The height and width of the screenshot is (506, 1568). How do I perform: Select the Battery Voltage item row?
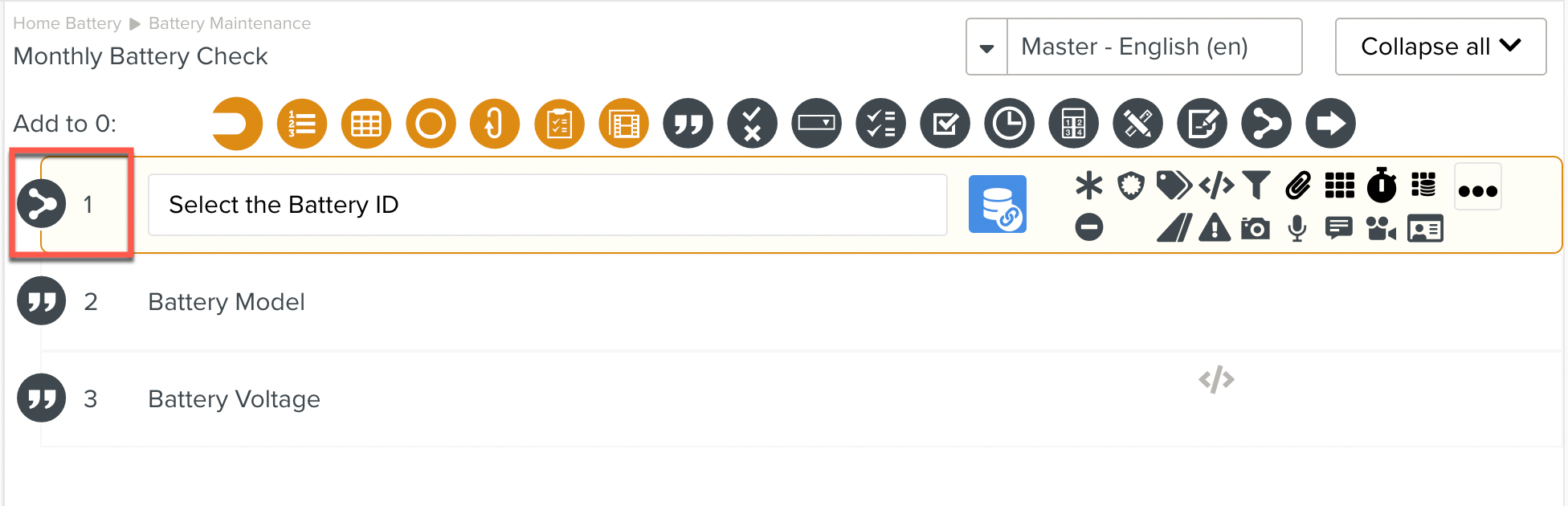click(x=802, y=399)
